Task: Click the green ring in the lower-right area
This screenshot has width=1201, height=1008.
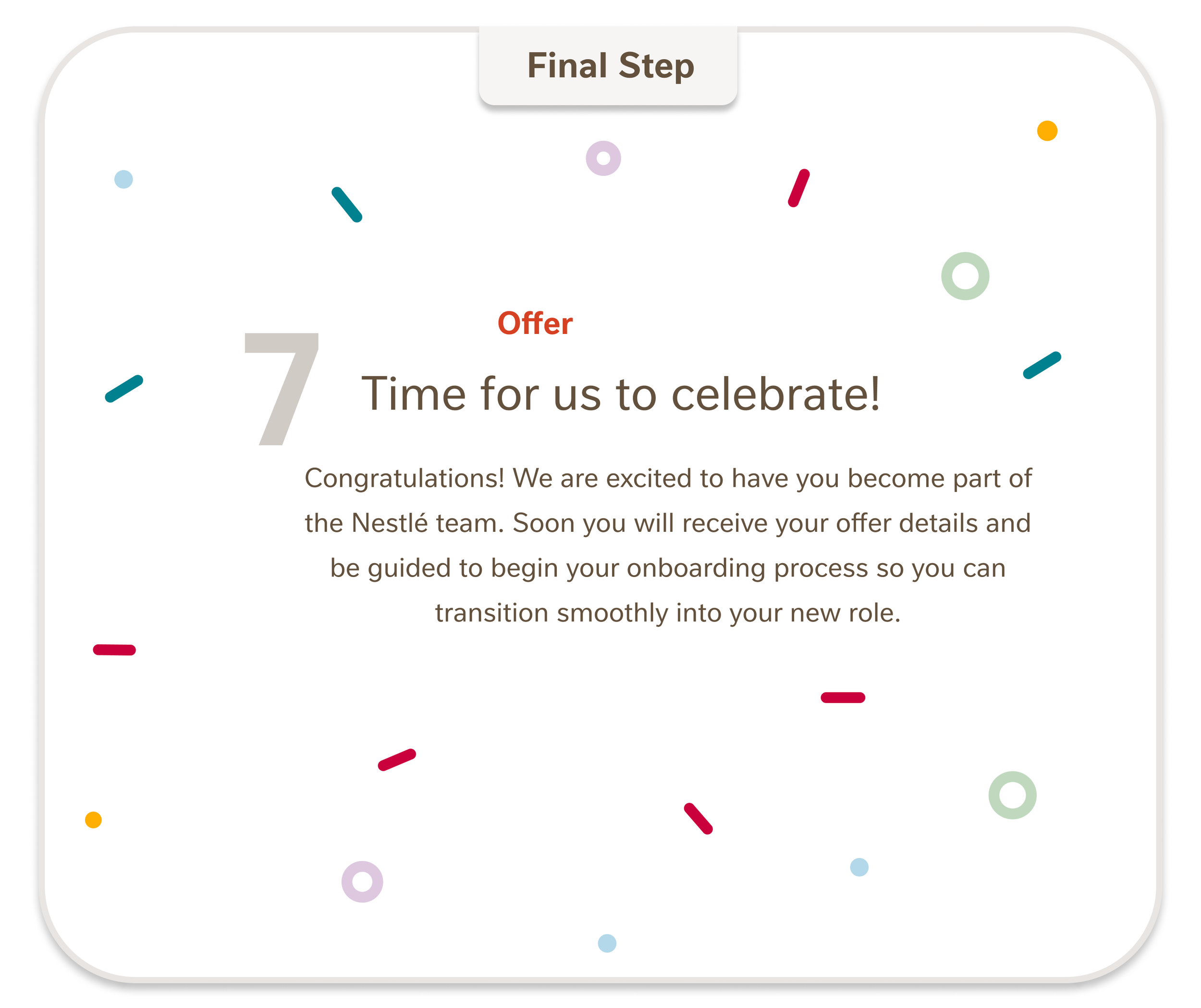Action: click(1012, 795)
